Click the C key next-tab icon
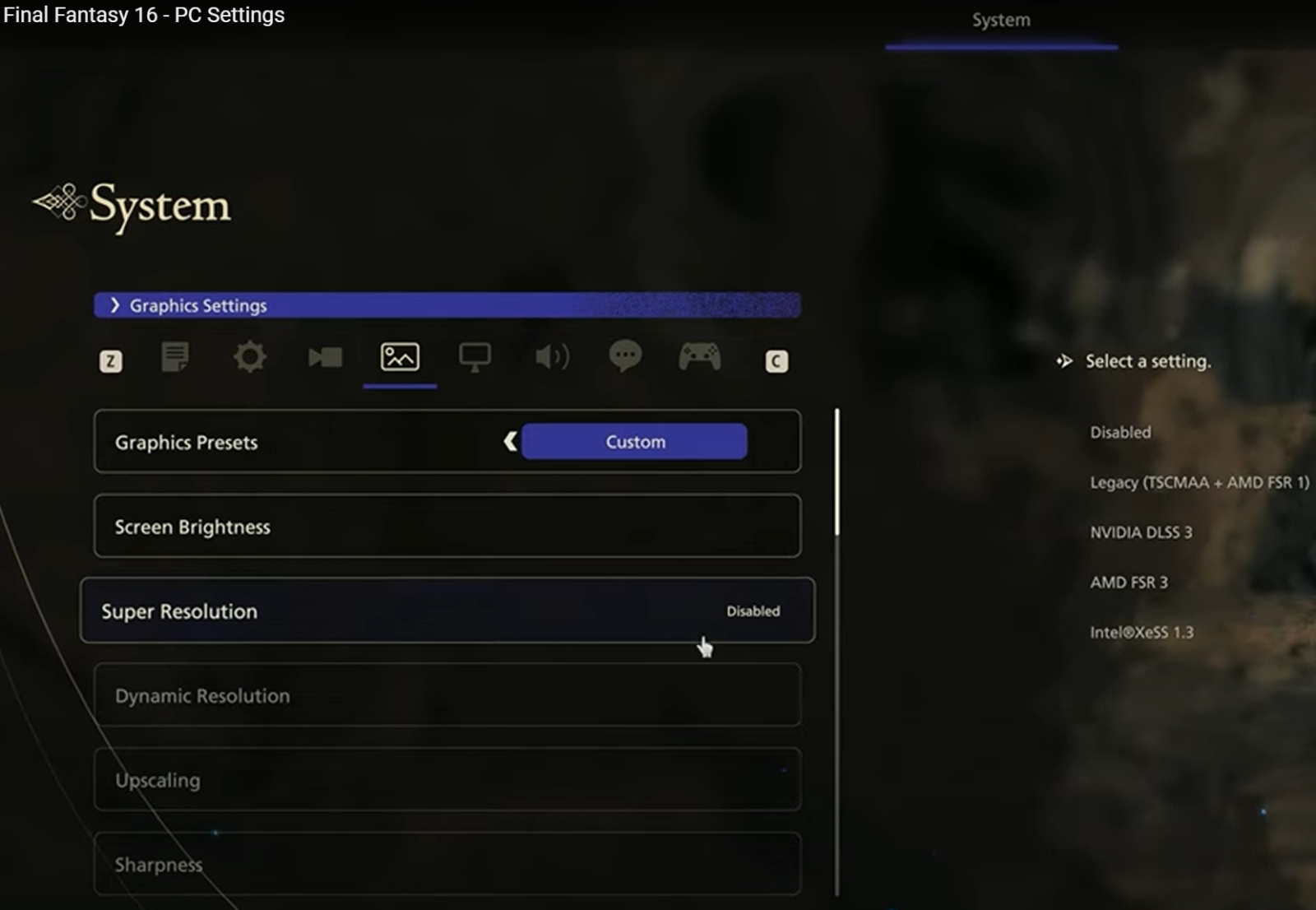Screen dimensions: 1316x910 tap(776, 361)
